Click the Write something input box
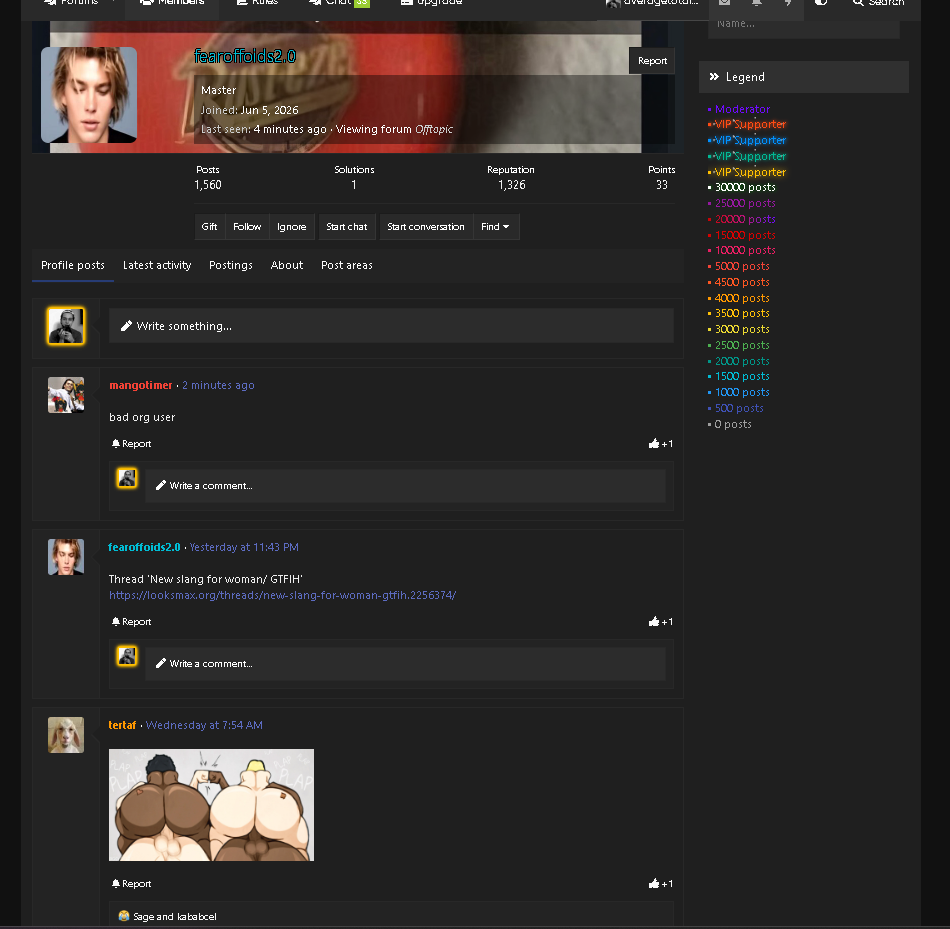 [x=391, y=326]
